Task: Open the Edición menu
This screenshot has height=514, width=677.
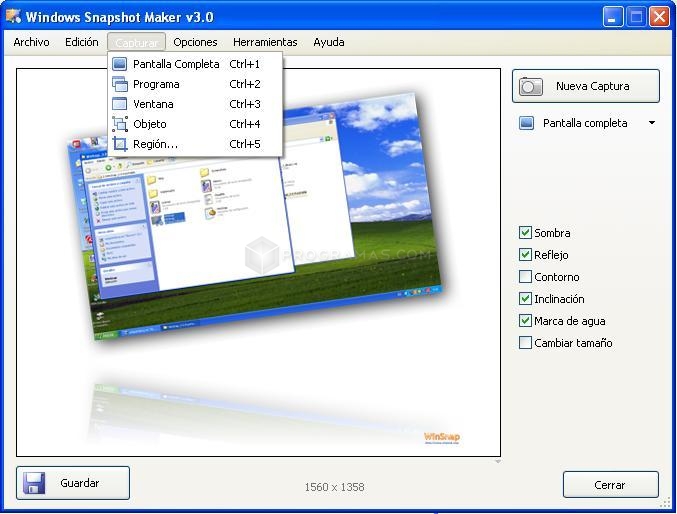Action: 82,42
